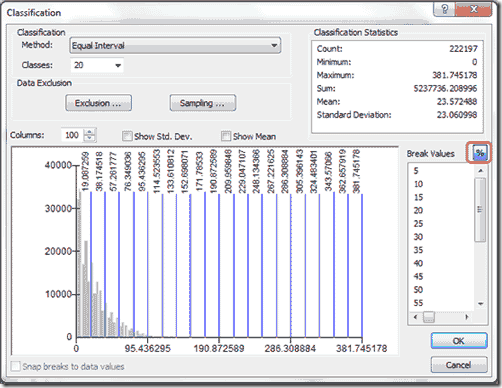Click the Maximum value 381.745178

(x=455, y=75)
